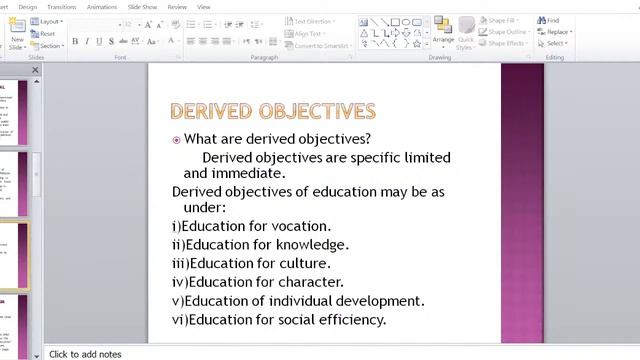Expand the shapes gallery More arrow
This screenshot has height=360, width=640.
(x=427, y=44)
